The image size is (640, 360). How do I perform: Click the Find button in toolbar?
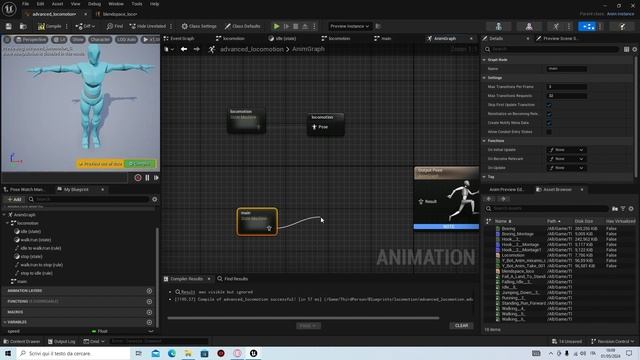(115, 26)
